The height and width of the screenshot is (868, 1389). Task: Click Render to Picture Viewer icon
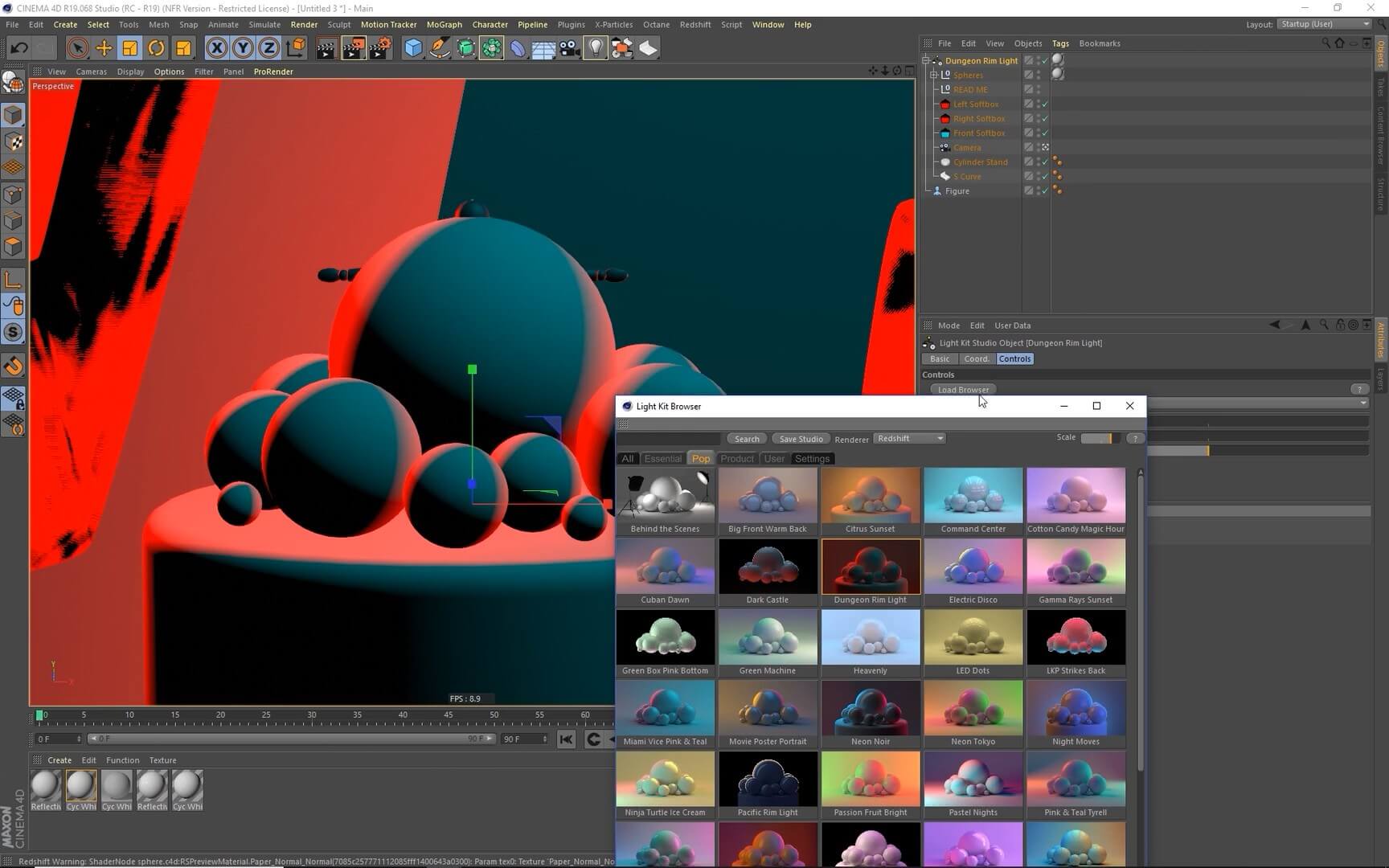click(353, 48)
